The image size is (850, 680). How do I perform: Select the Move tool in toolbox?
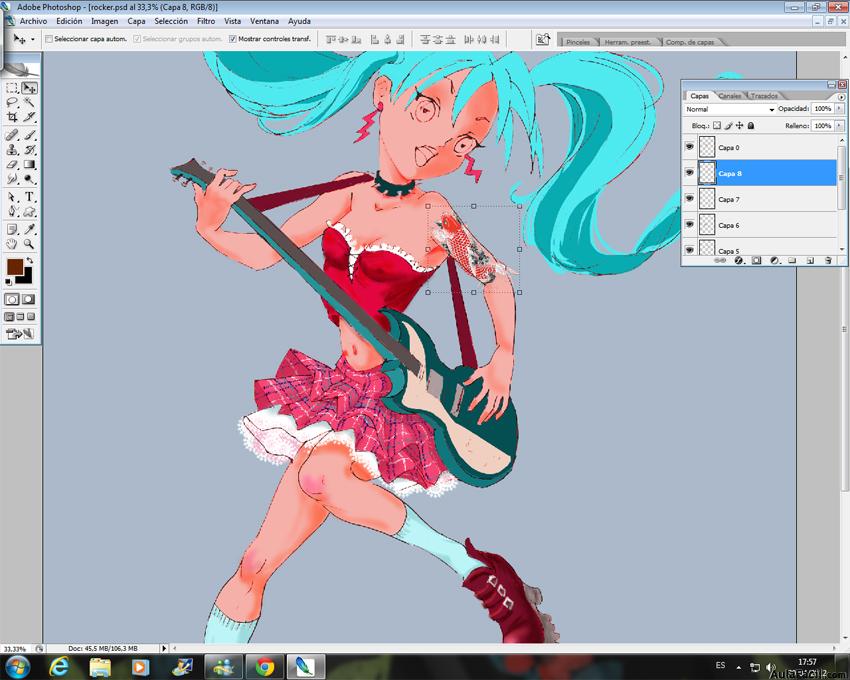tap(29, 88)
